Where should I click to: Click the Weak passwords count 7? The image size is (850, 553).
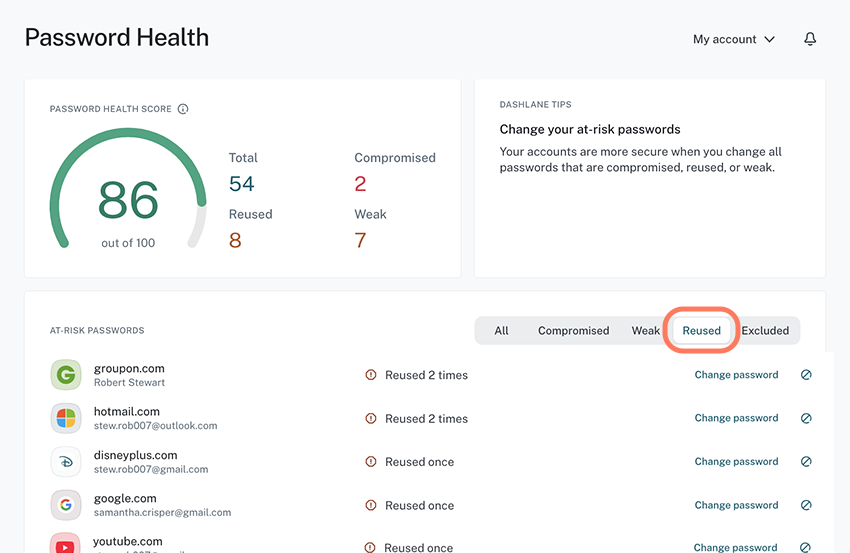[360, 240]
